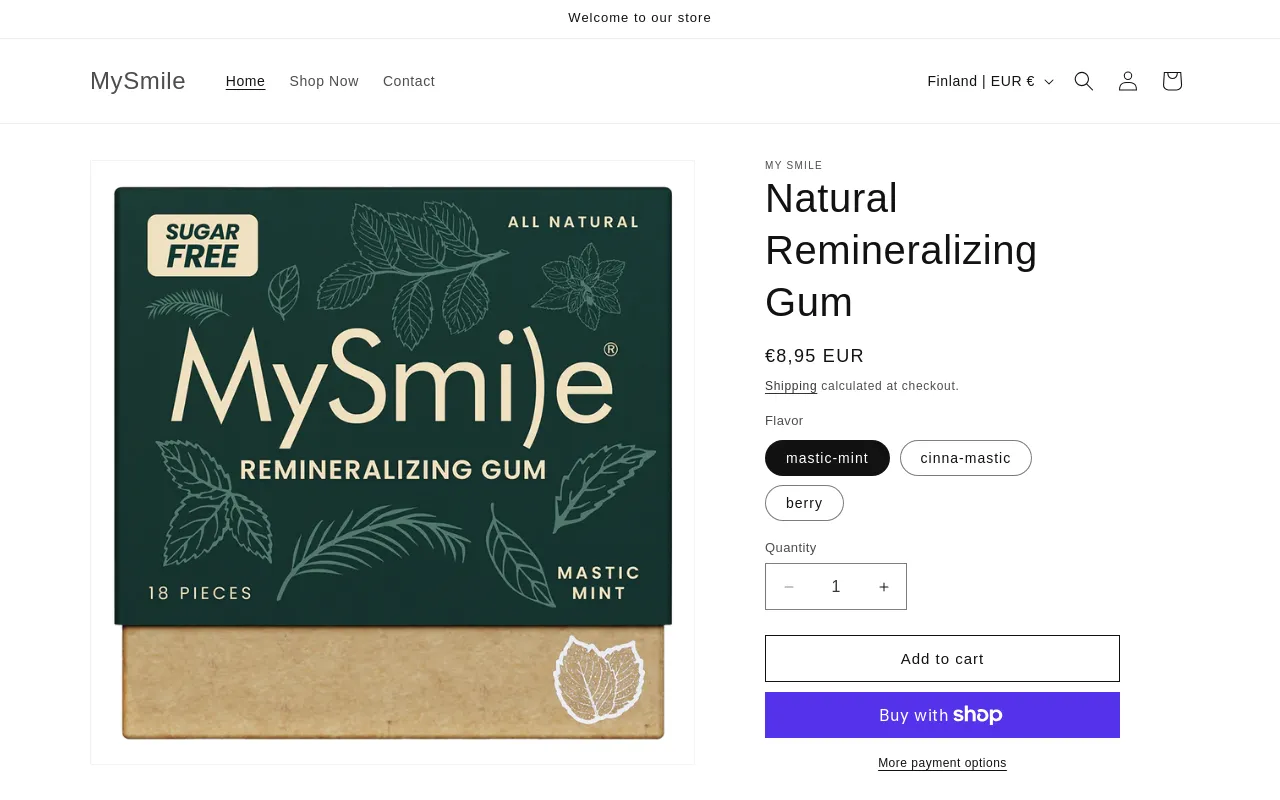Open the MySmile gum product image

[x=392, y=462]
